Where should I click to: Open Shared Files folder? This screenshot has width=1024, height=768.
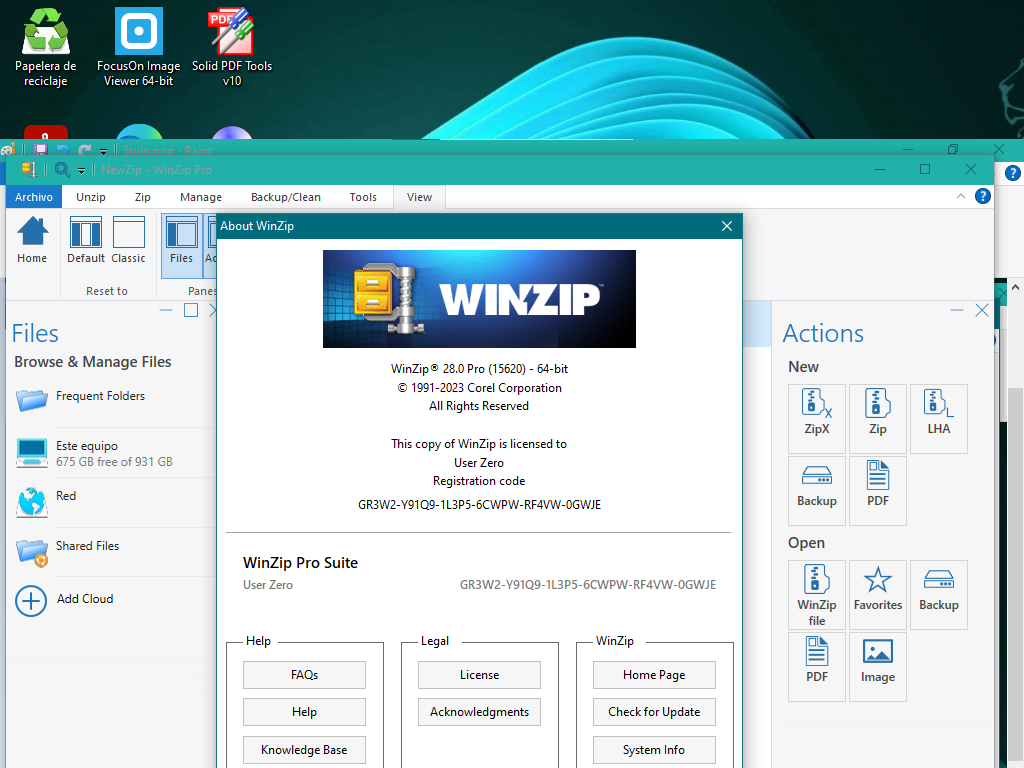pyautogui.click(x=68, y=552)
